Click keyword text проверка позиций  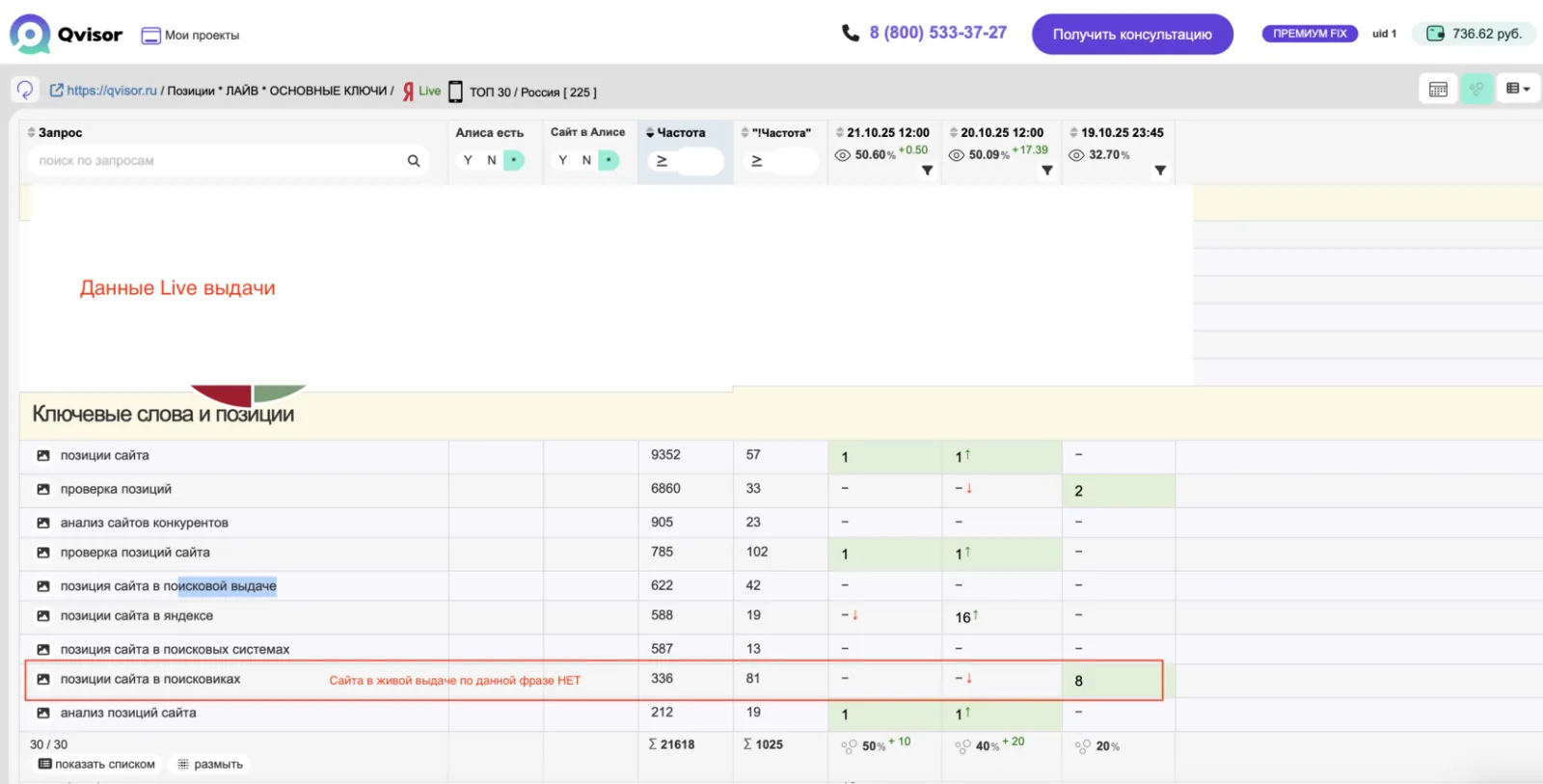click(x=116, y=489)
